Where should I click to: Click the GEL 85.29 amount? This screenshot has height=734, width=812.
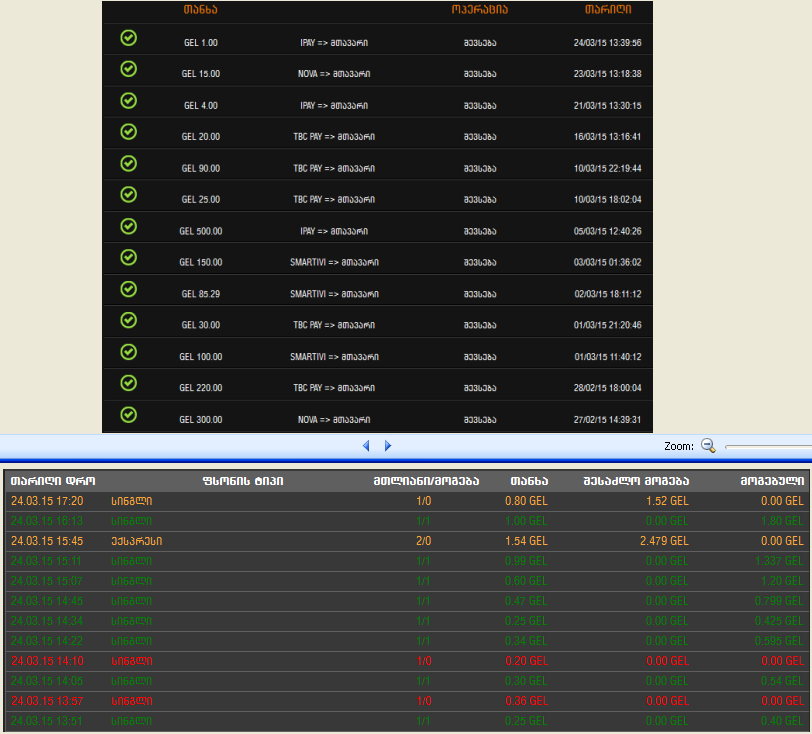tap(200, 294)
